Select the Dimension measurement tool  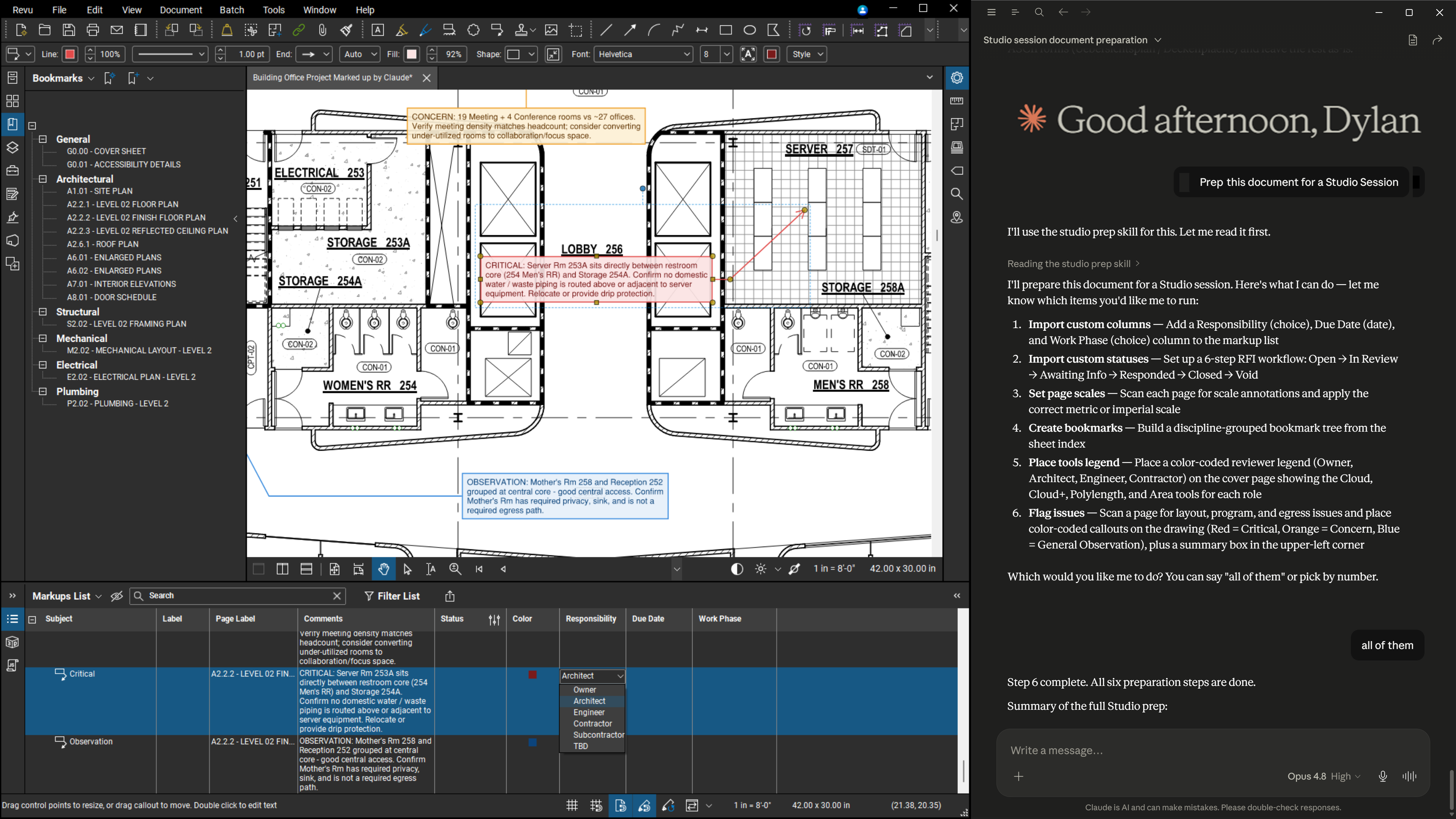(x=702, y=30)
